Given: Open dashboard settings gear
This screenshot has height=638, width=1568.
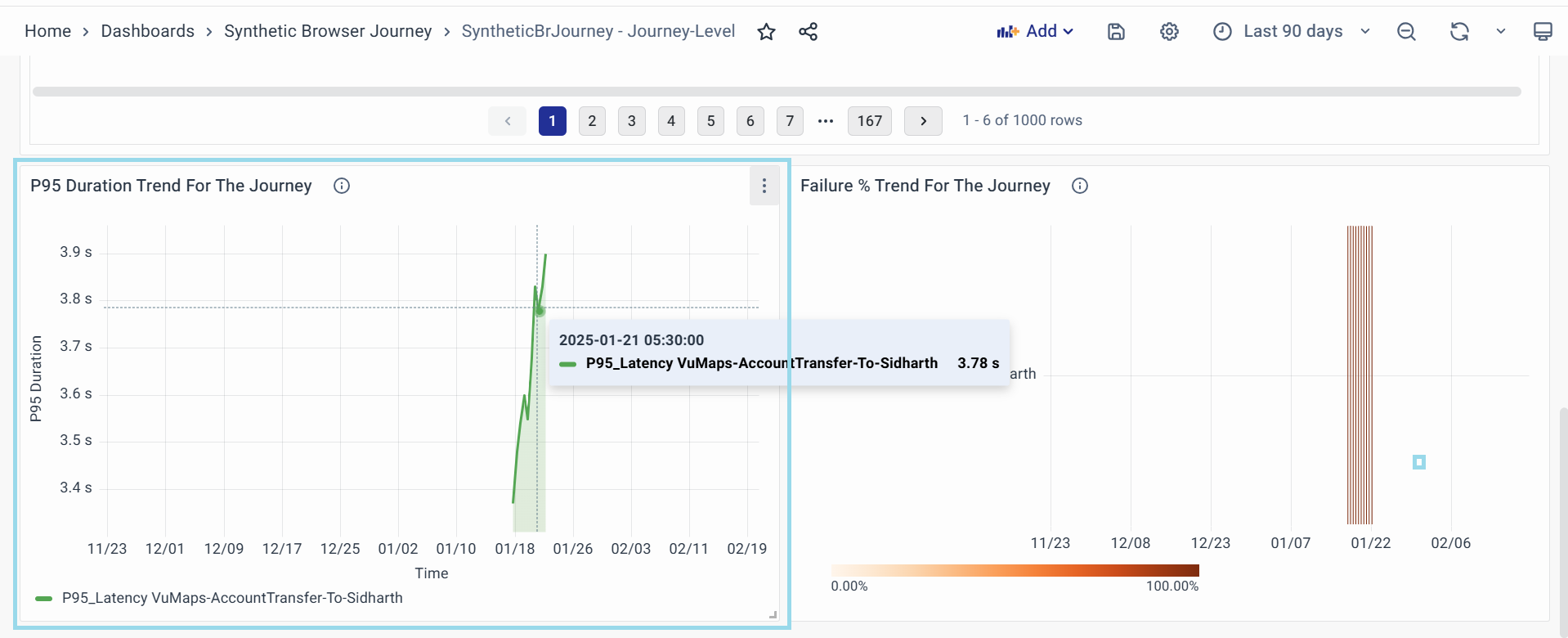Looking at the screenshot, I should point(1169,32).
